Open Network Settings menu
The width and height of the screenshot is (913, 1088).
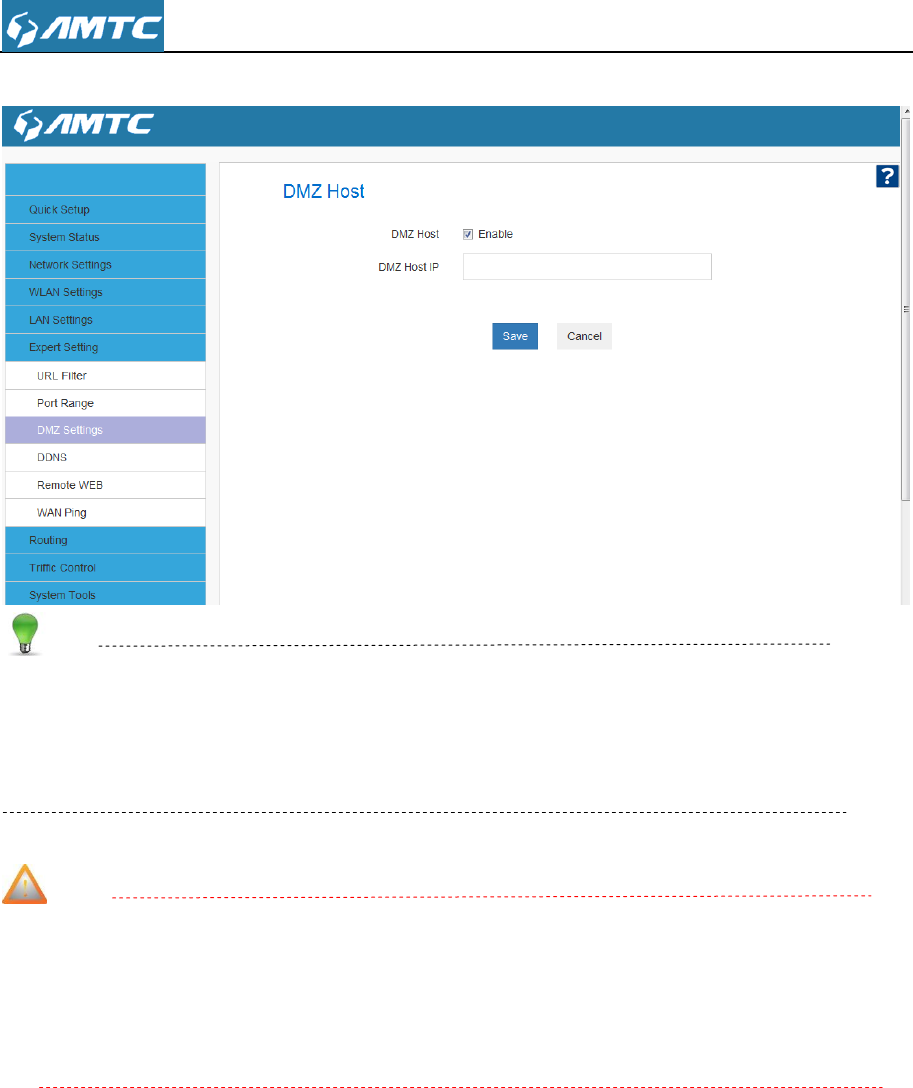pos(105,265)
